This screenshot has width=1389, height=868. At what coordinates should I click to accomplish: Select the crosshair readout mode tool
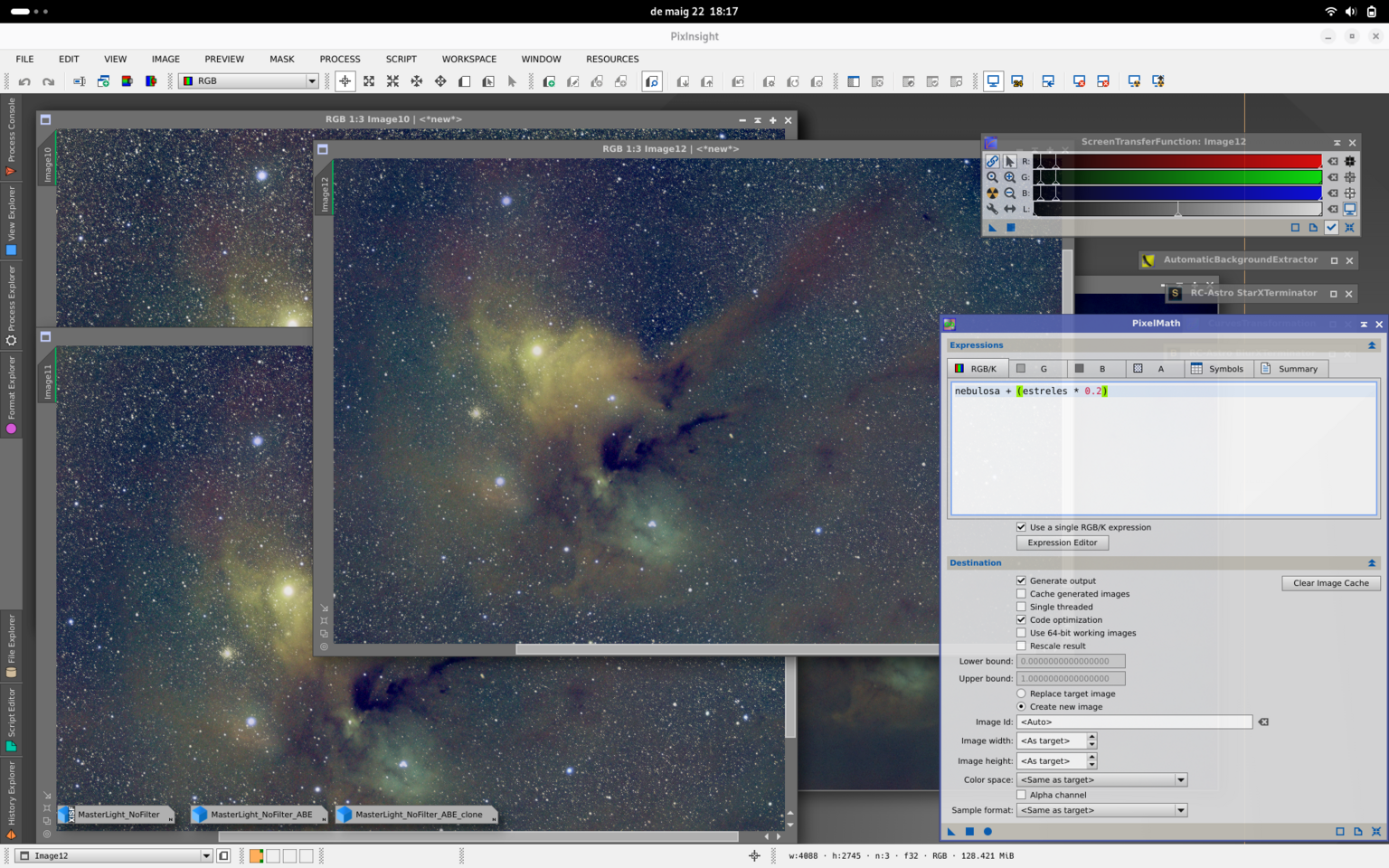point(345,81)
